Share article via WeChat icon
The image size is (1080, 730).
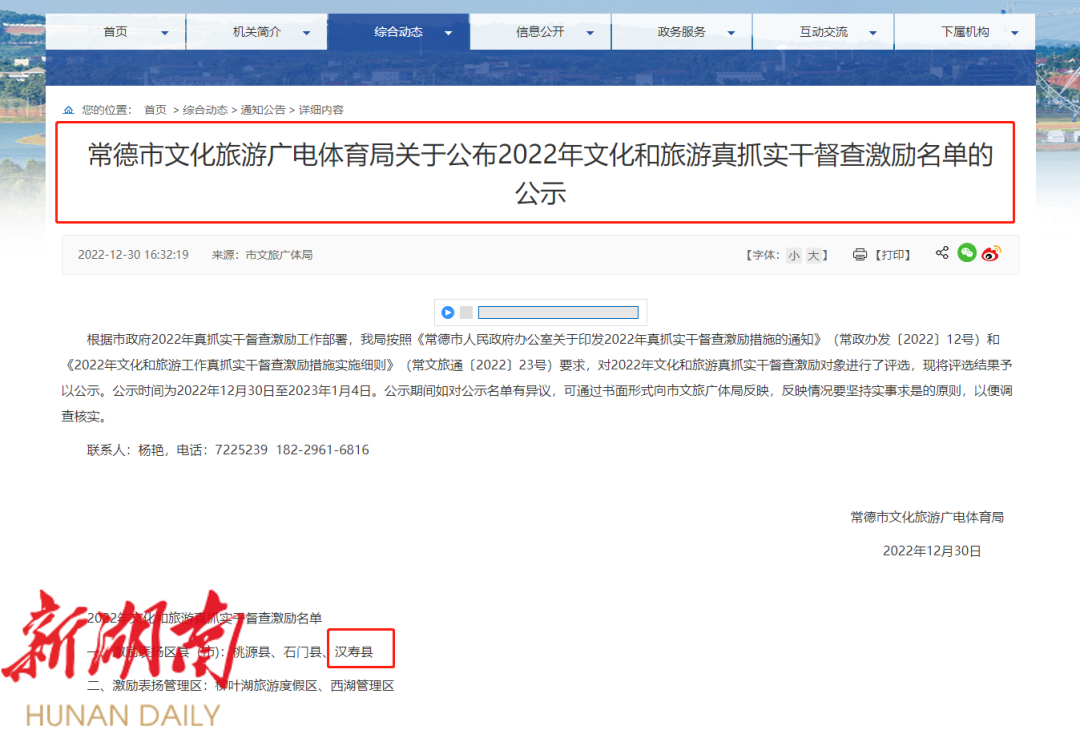click(x=966, y=253)
